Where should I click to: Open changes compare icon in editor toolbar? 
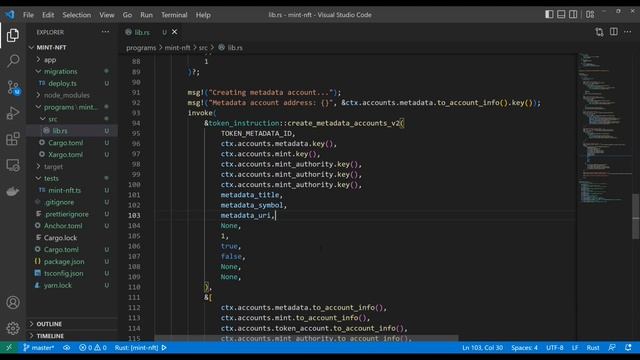599,32
